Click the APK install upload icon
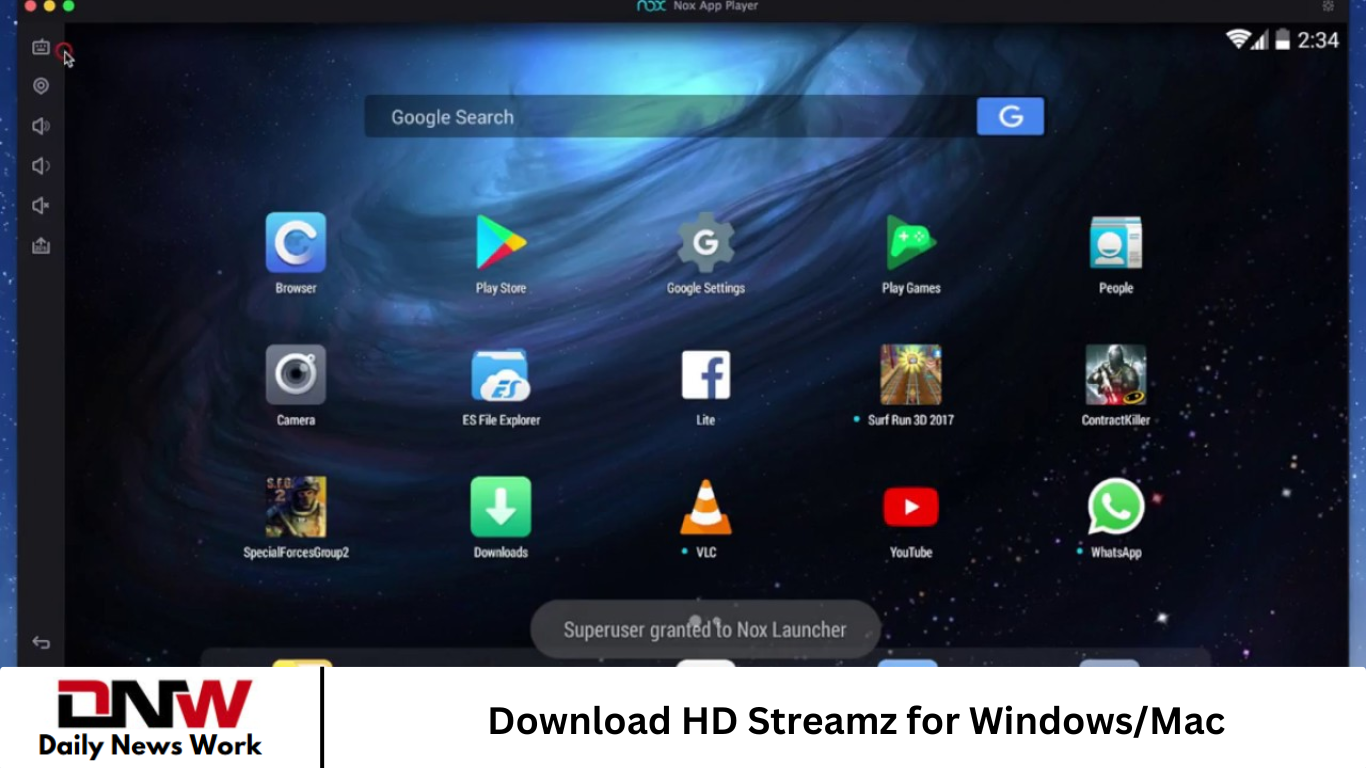Viewport: 1366px width, 768px height. 41,245
